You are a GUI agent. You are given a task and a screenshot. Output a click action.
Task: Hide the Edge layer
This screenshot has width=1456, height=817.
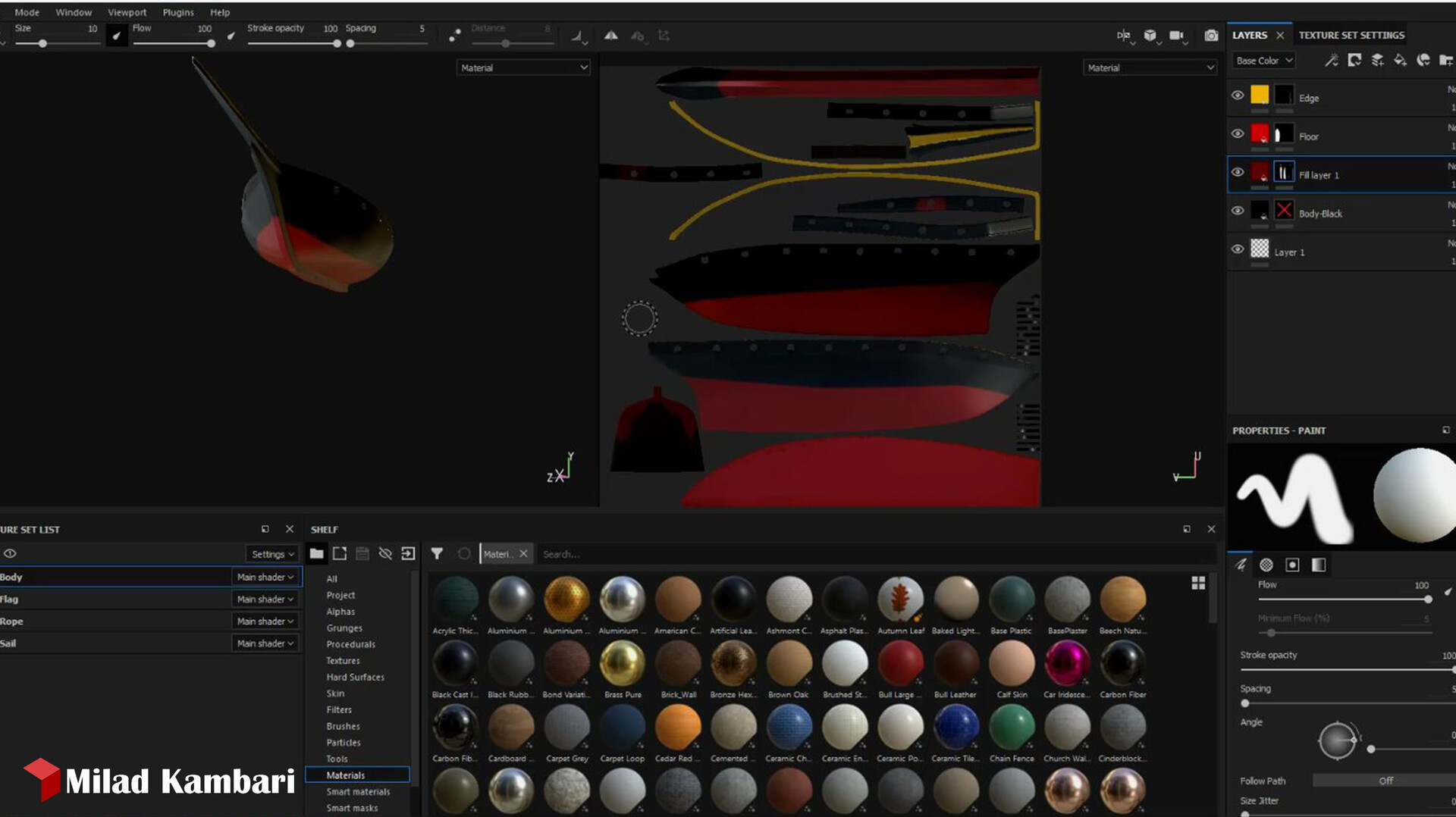(x=1238, y=95)
